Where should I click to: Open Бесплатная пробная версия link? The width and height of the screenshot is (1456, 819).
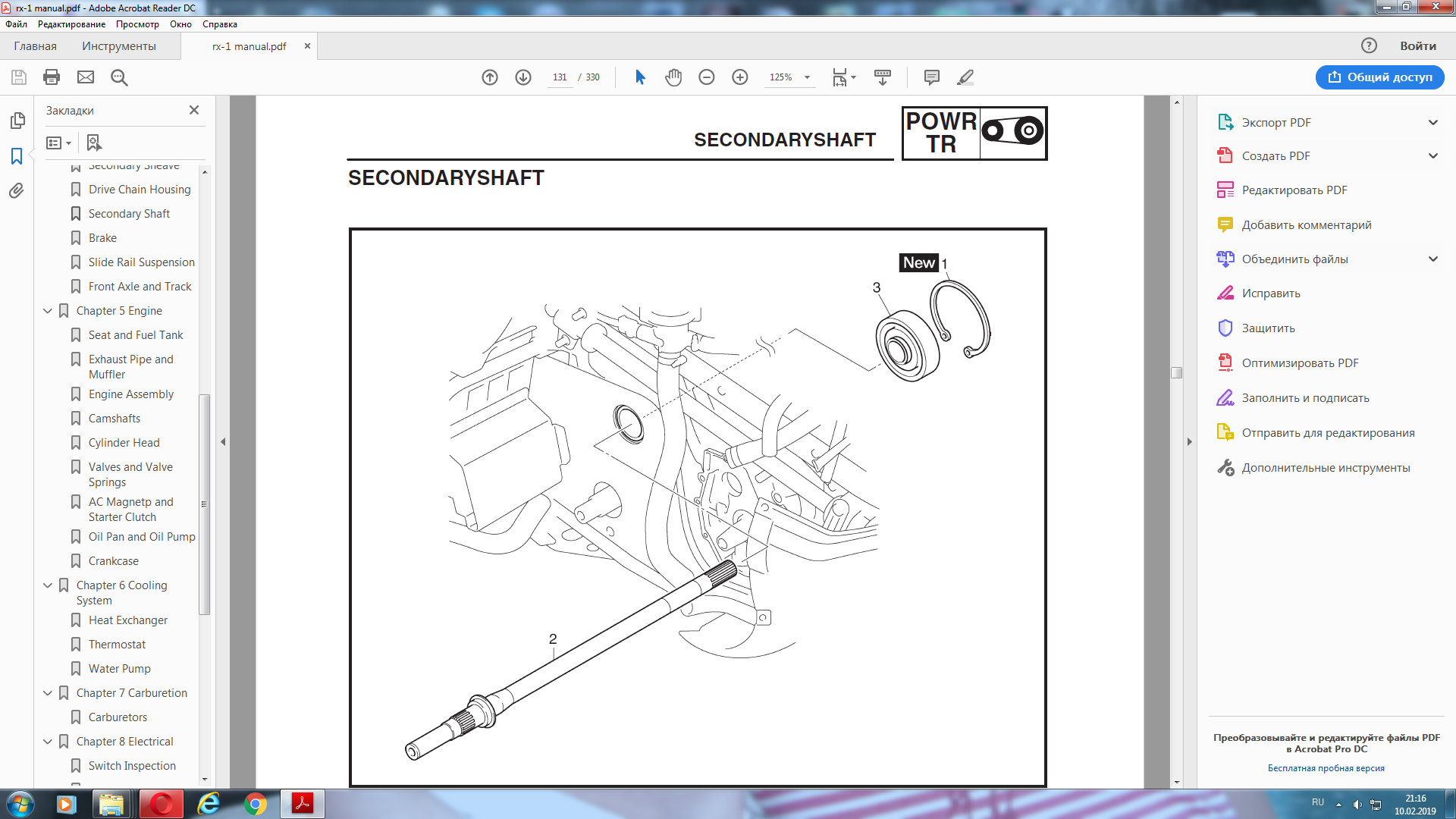pyautogui.click(x=1326, y=768)
